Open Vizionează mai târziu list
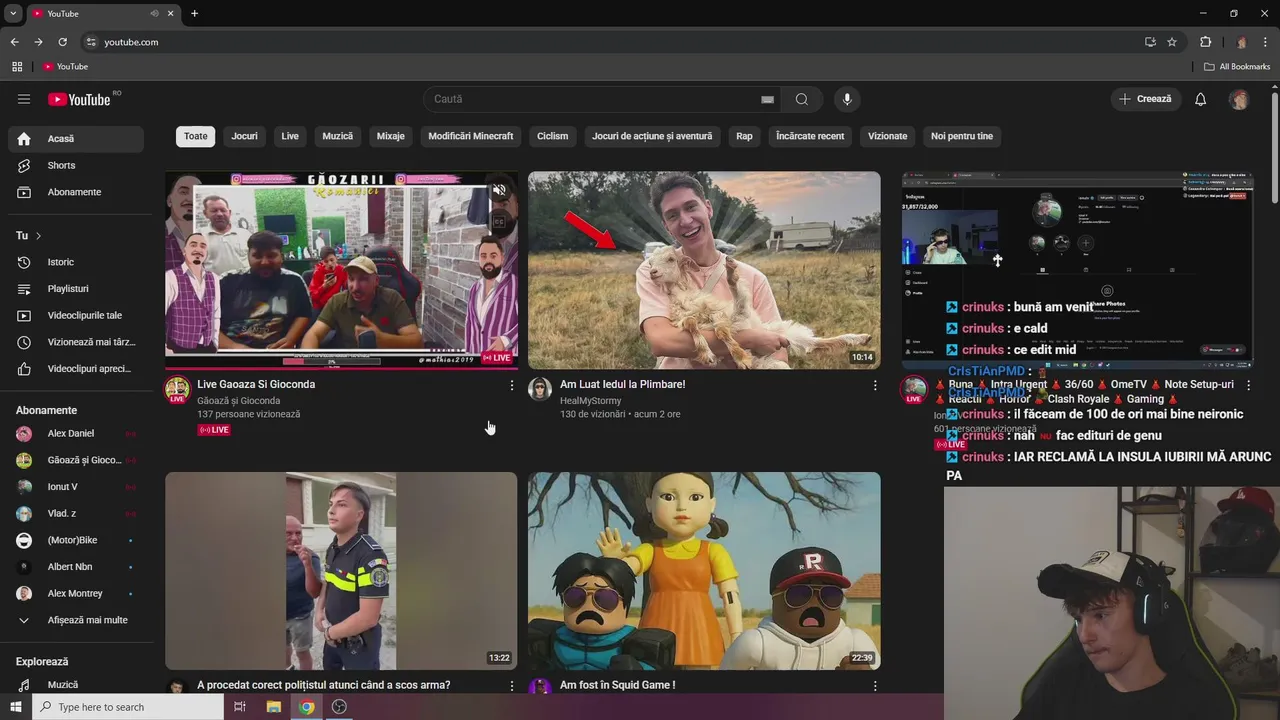Image resolution: width=1280 pixels, height=720 pixels. (x=76, y=342)
